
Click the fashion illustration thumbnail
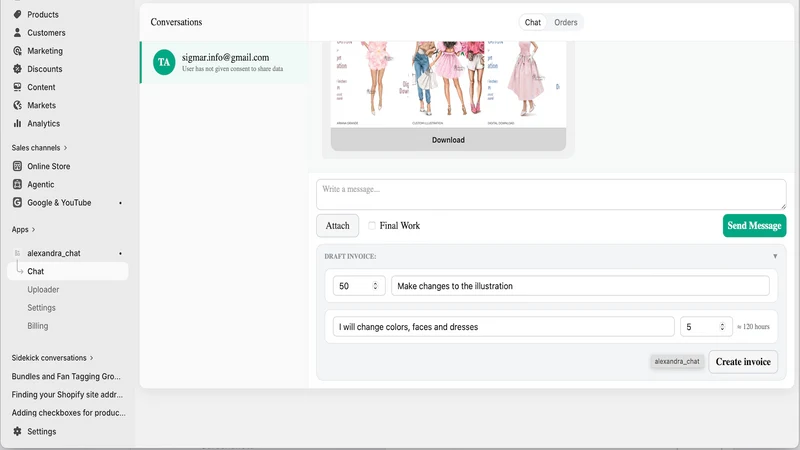click(448, 84)
